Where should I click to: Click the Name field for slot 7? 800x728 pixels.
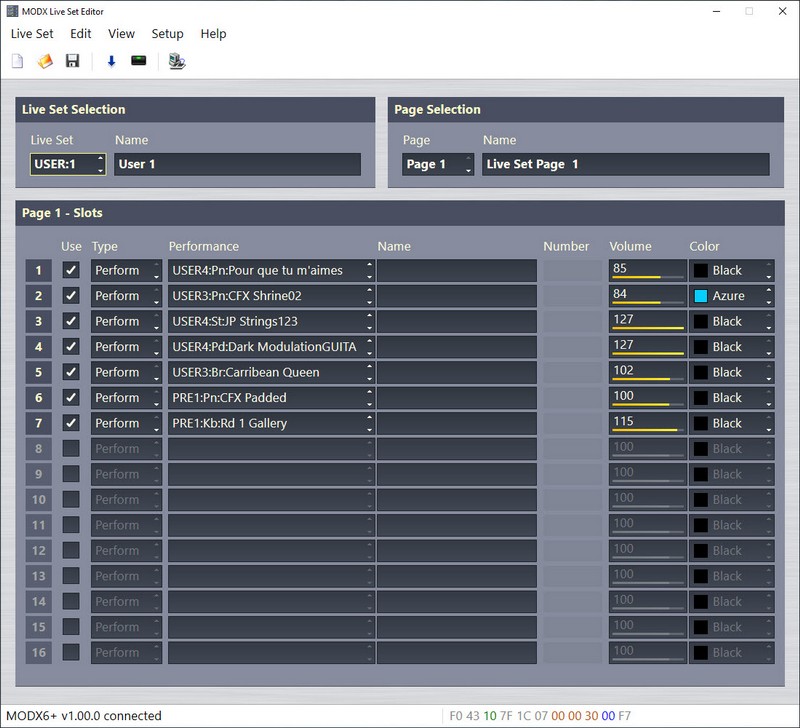click(x=456, y=423)
